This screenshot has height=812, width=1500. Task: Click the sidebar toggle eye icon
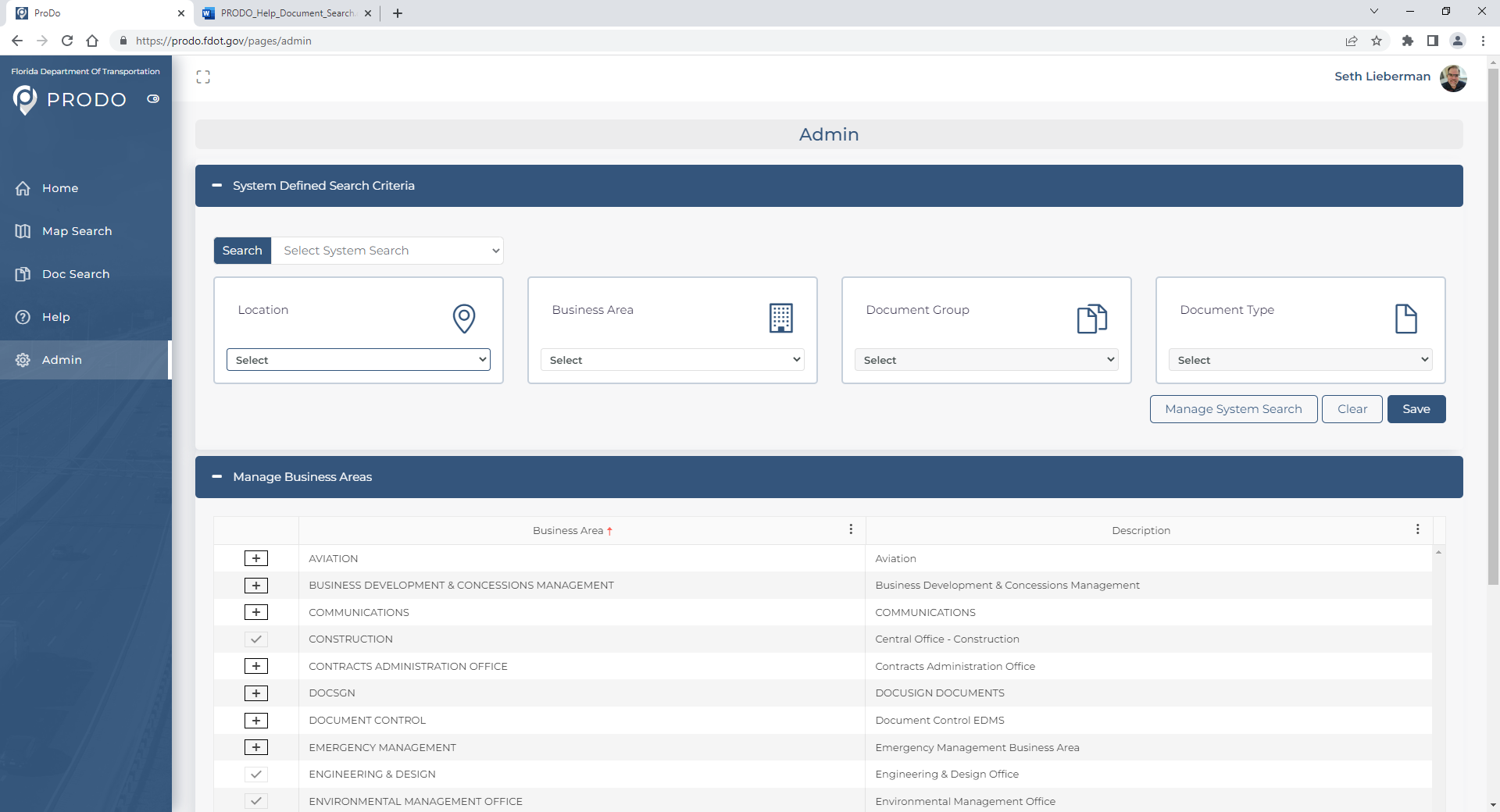[x=153, y=99]
